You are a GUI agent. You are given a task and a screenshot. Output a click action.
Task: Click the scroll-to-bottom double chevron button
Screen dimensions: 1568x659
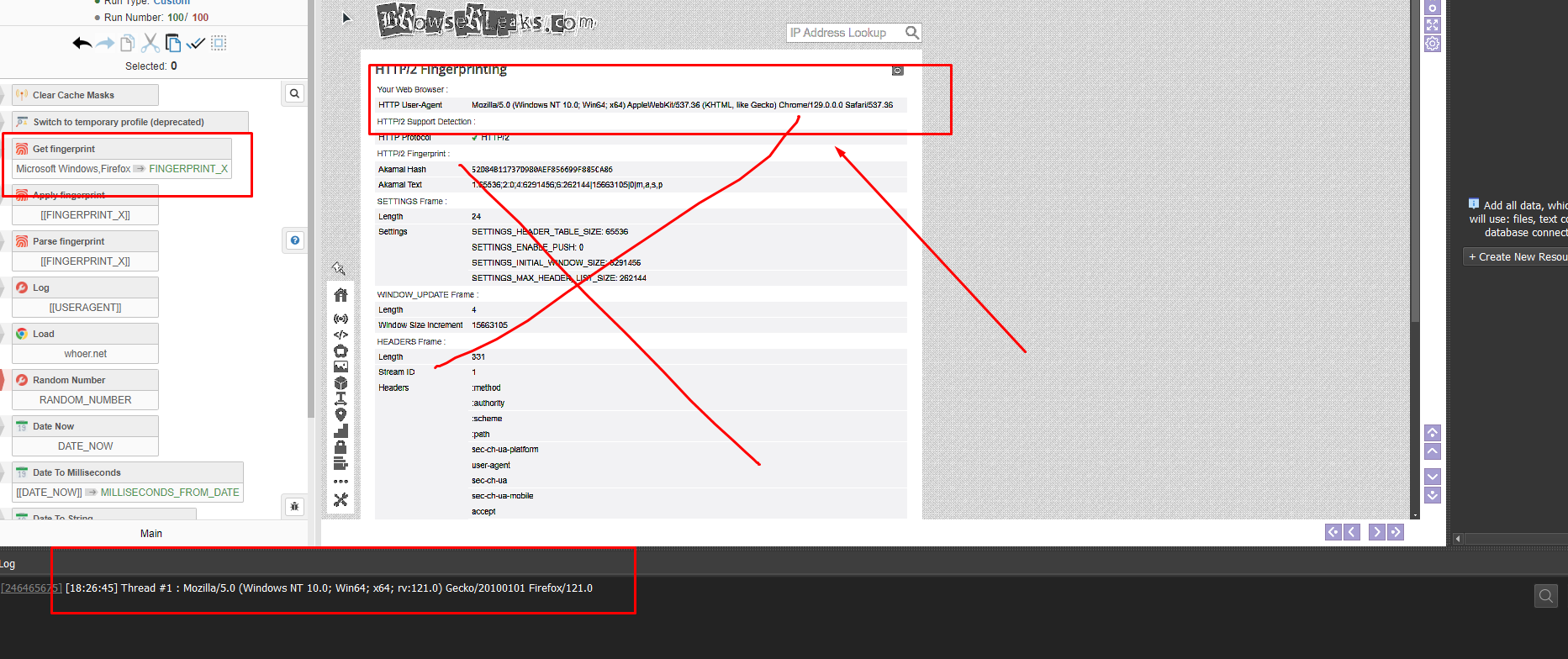[1433, 495]
